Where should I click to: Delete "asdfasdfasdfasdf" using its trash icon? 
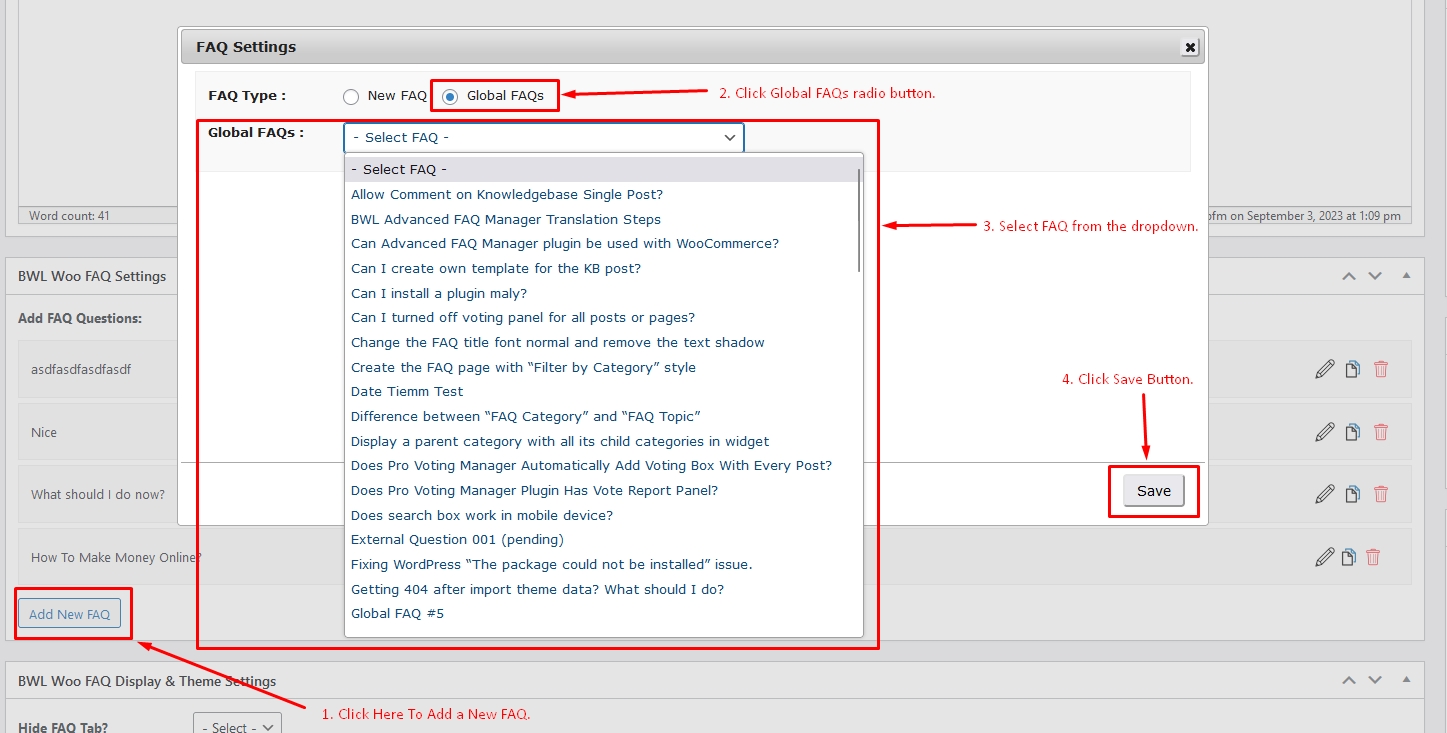click(1381, 368)
